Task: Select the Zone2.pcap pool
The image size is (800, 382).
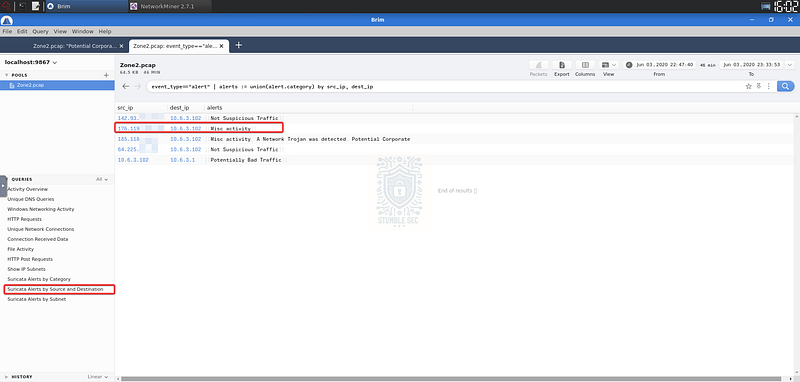Action: (57, 85)
